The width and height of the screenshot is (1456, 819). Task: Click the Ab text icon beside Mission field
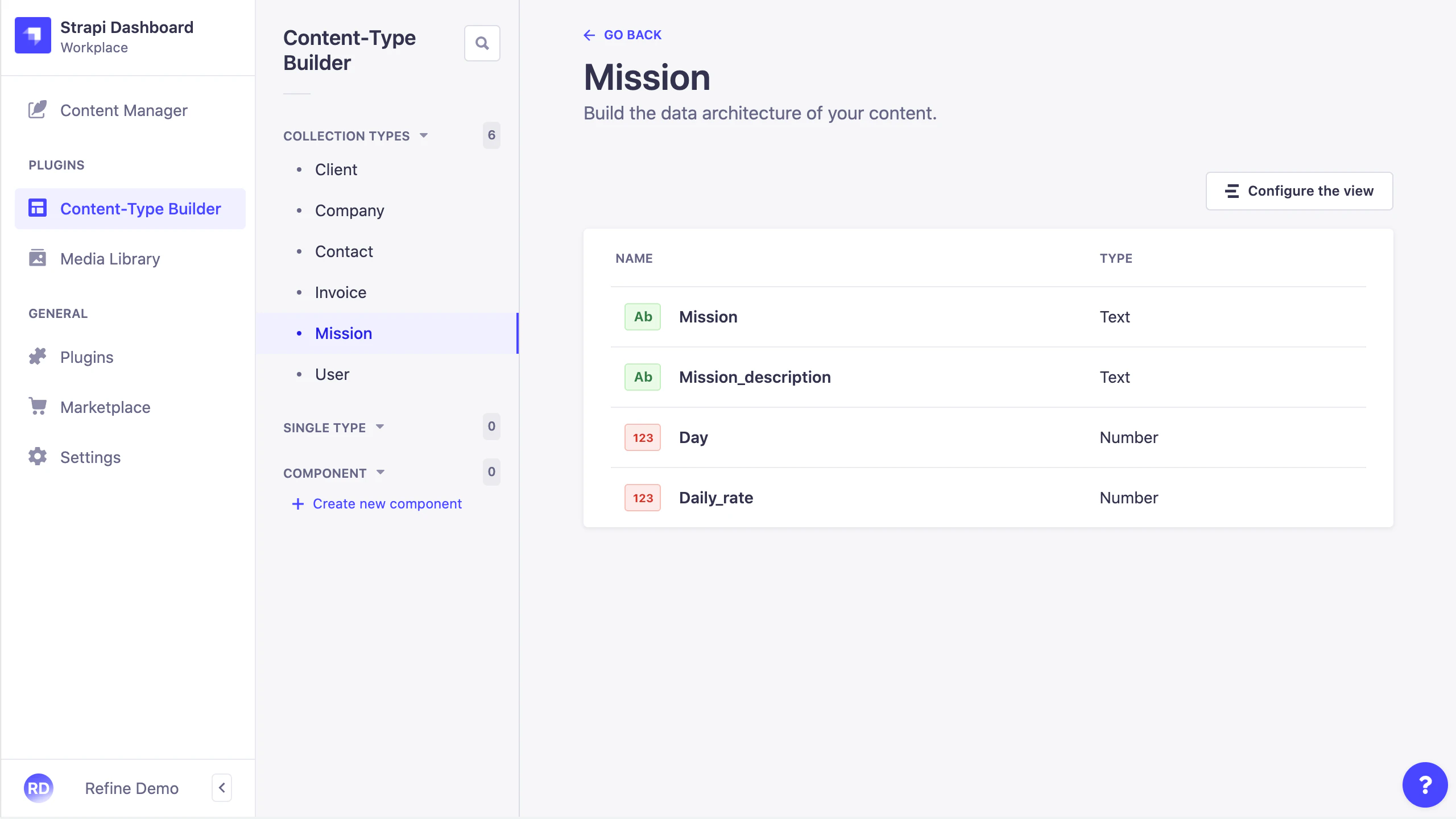coord(642,316)
